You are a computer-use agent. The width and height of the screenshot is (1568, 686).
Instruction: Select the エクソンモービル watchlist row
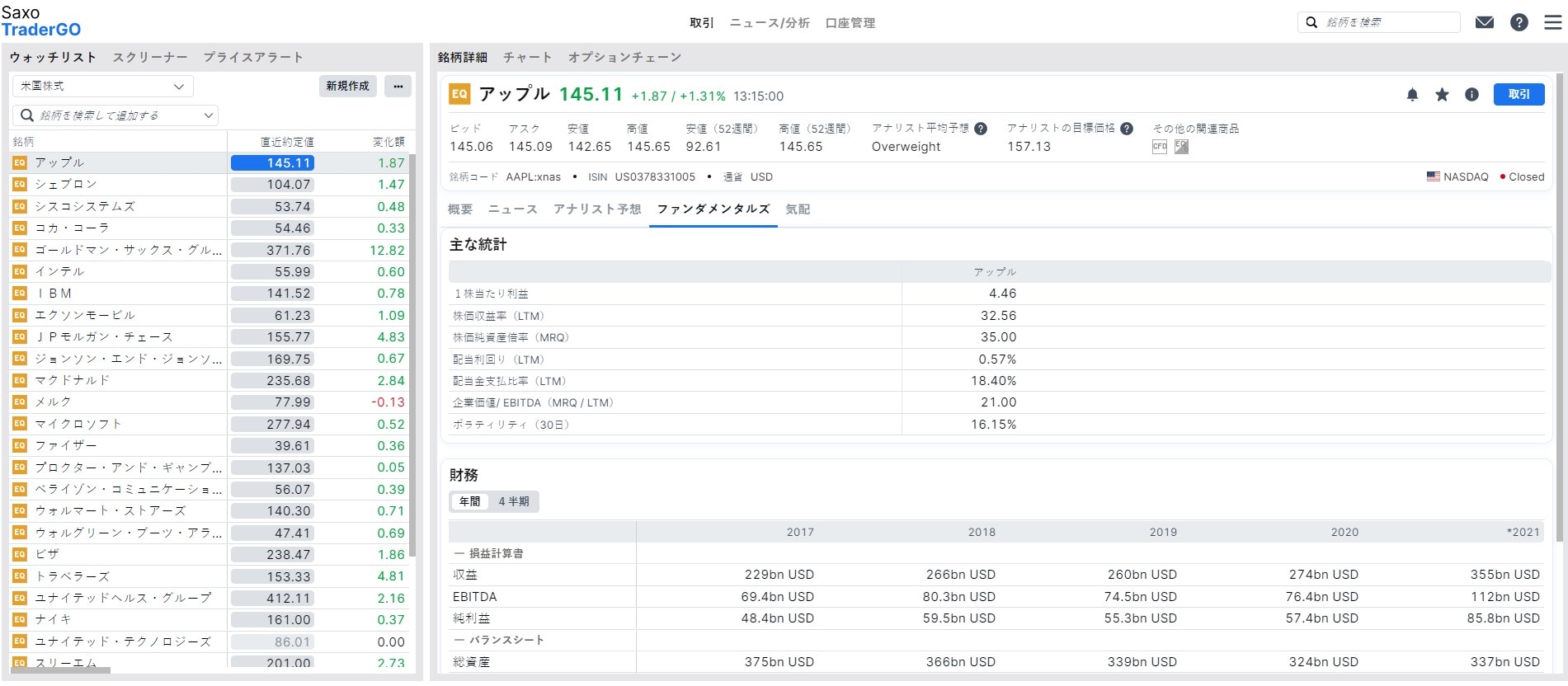209,315
